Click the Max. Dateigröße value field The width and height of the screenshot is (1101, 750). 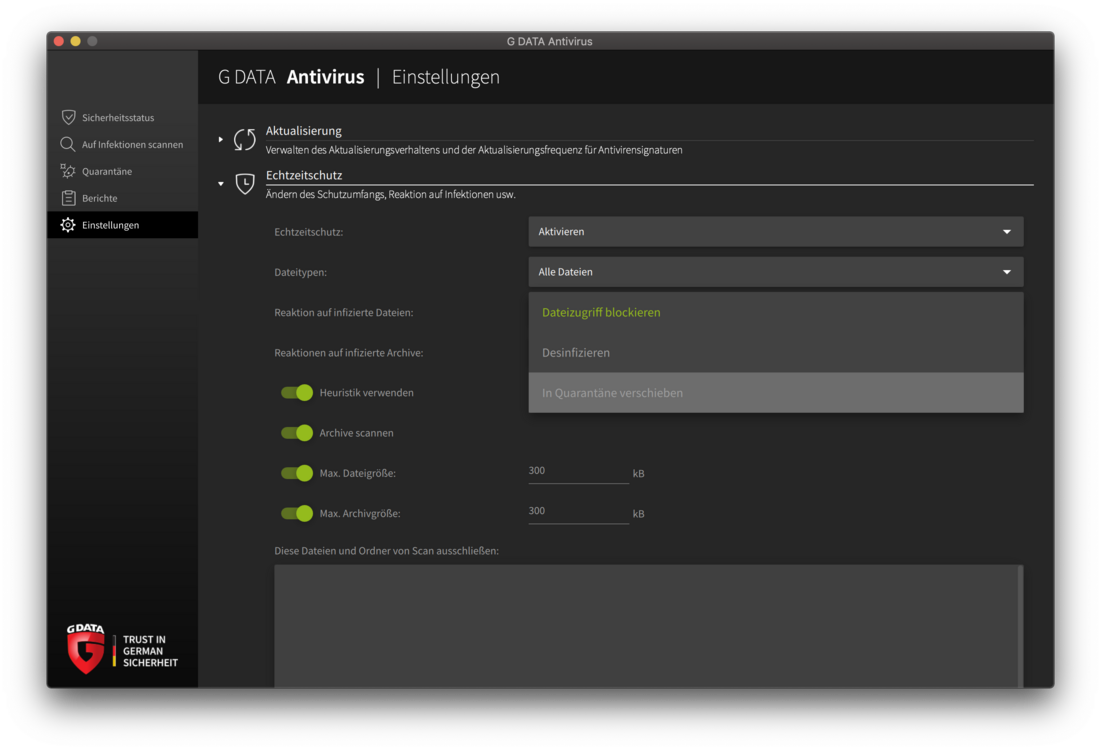coord(579,473)
